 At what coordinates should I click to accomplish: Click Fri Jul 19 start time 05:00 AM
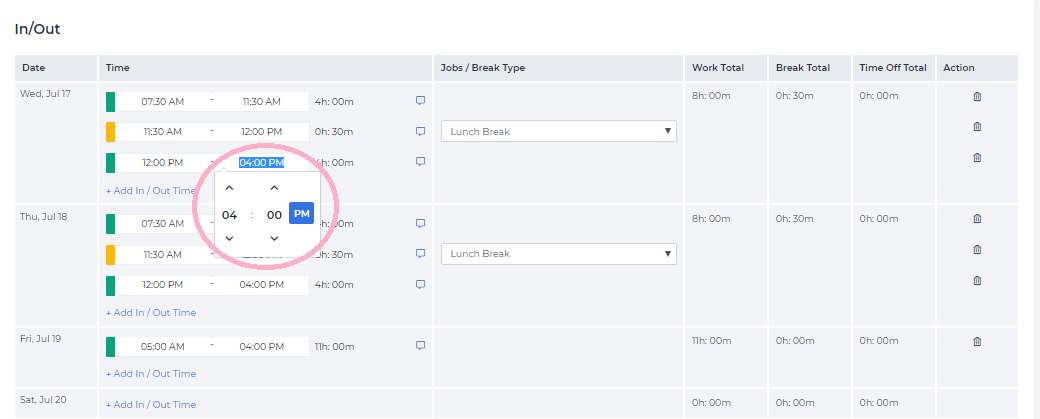click(163, 347)
